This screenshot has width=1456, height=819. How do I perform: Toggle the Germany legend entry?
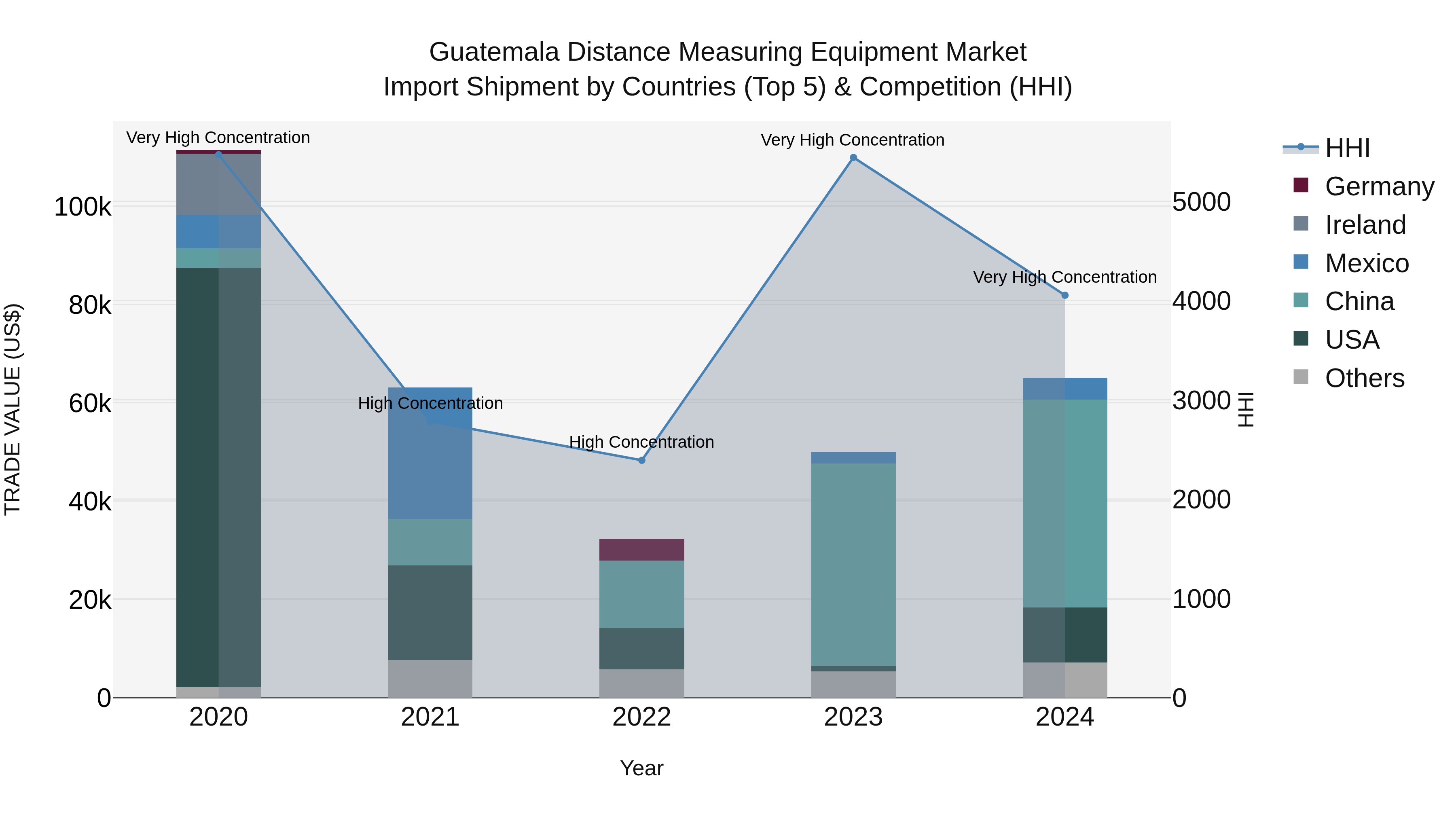click(1364, 186)
